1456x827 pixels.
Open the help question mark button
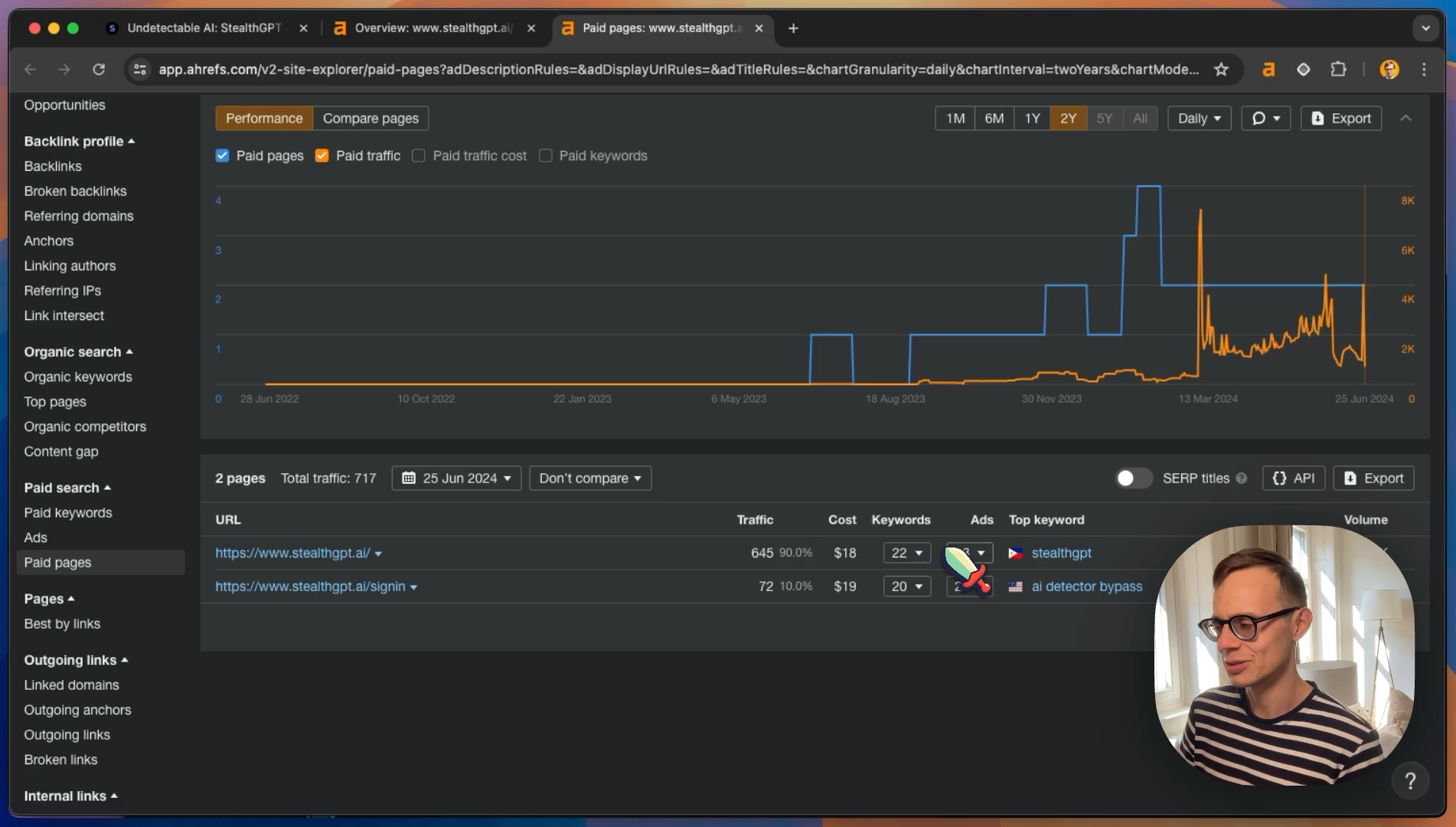click(1410, 781)
